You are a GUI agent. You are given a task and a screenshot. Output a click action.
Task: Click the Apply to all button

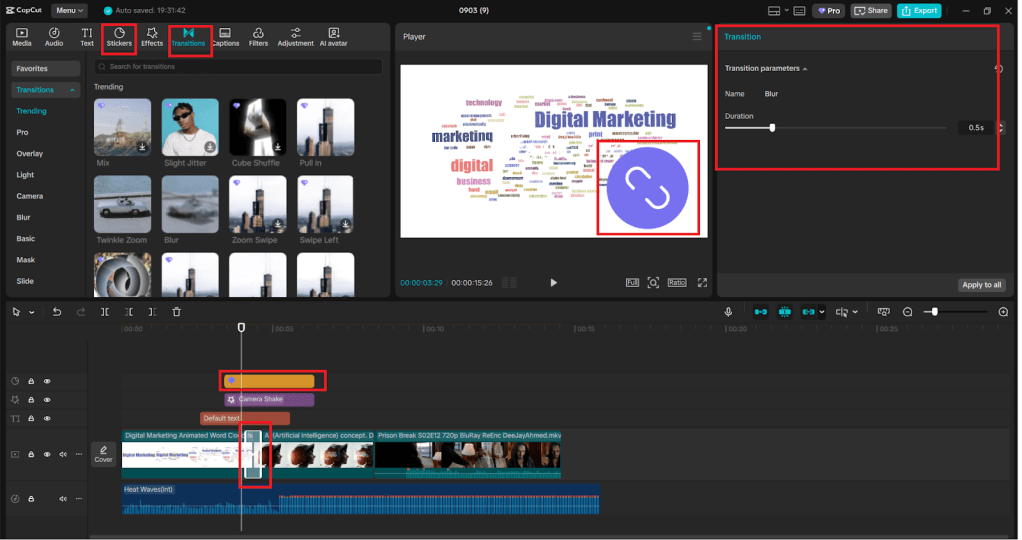point(981,285)
